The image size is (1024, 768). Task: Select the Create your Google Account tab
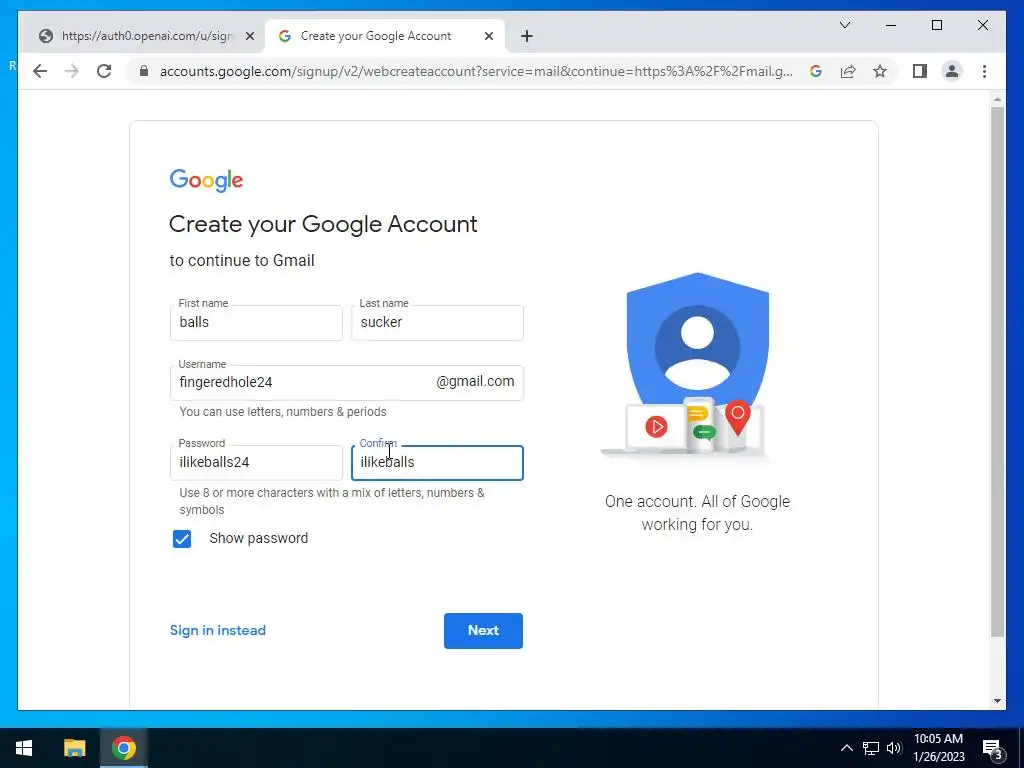tap(385, 37)
